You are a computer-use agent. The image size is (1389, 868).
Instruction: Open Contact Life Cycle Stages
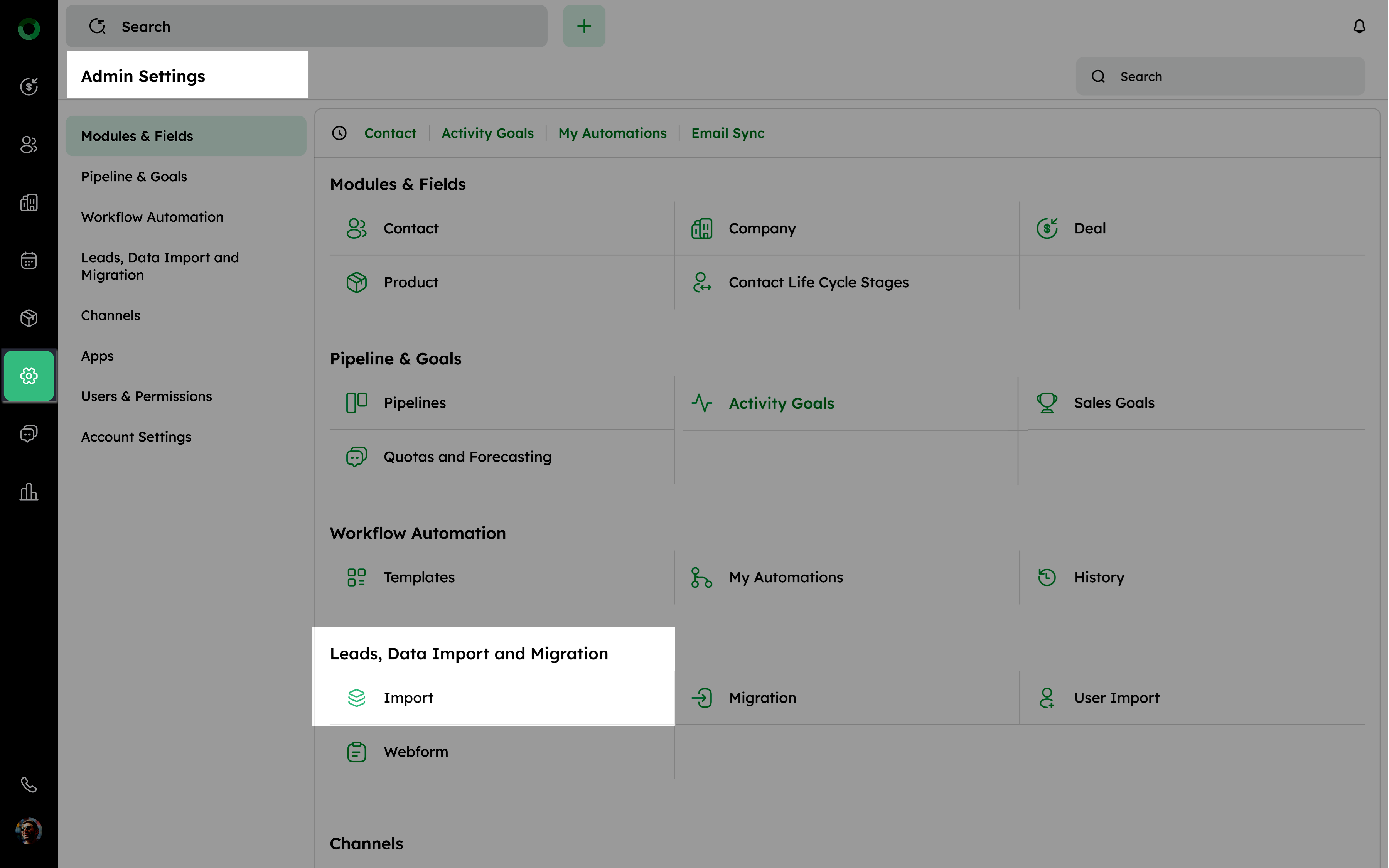point(818,282)
